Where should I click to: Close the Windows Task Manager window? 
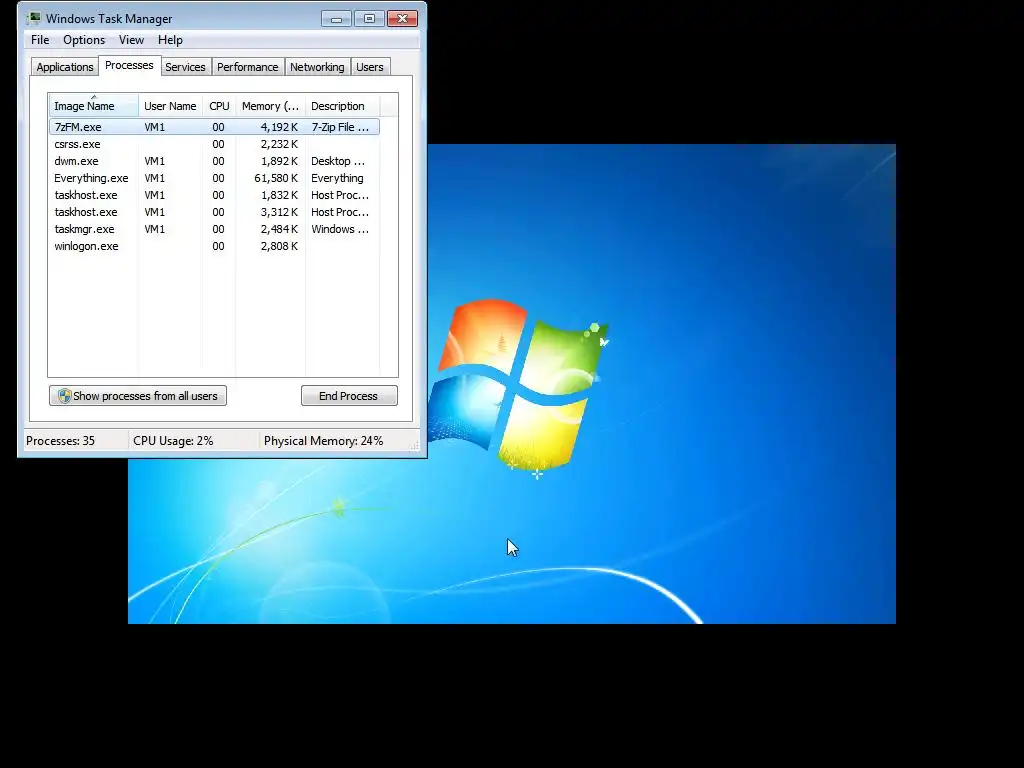[x=402, y=18]
